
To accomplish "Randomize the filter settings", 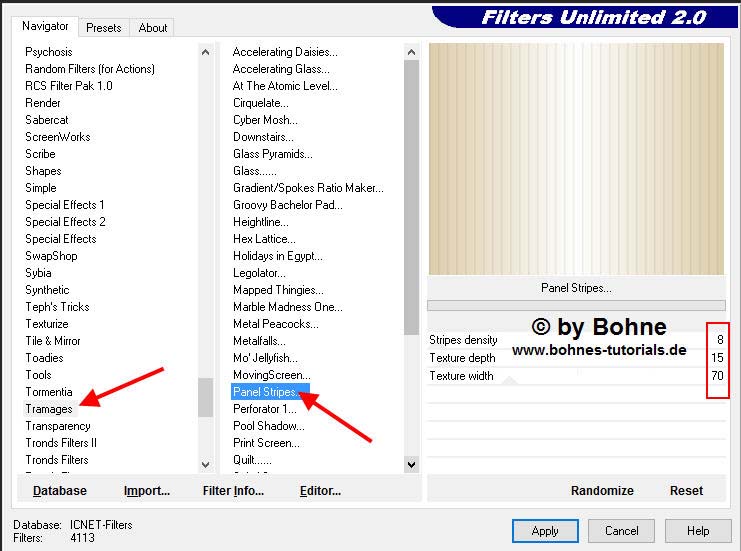I will point(602,491).
